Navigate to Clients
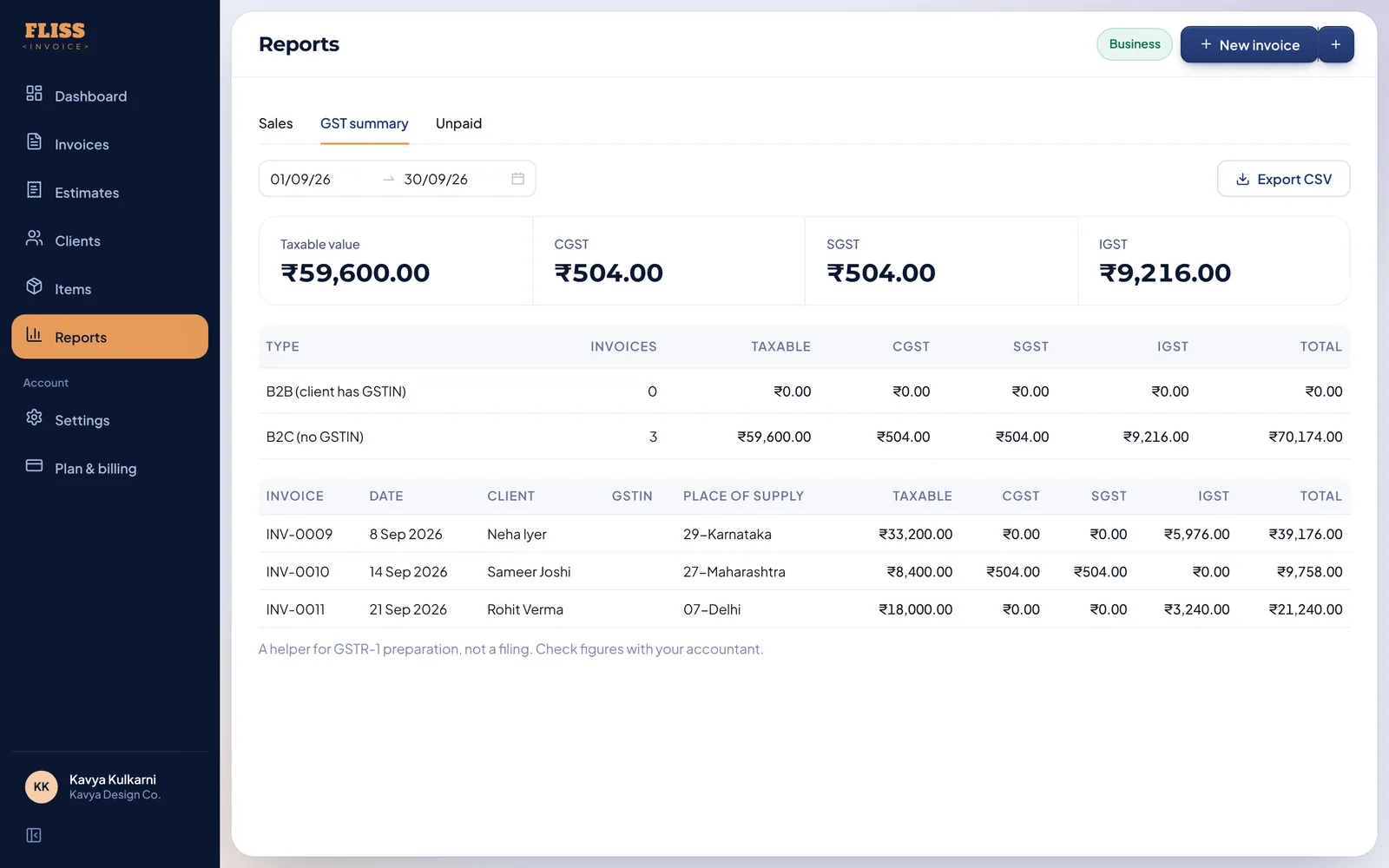 pos(109,240)
